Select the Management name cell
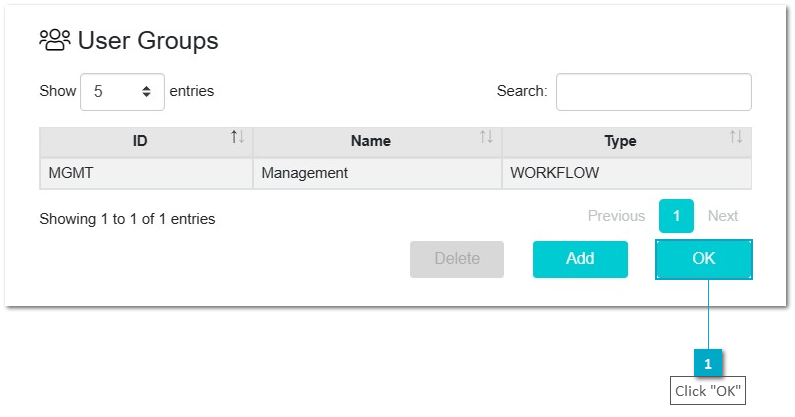Viewport: 795px width, 417px height. (377, 173)
